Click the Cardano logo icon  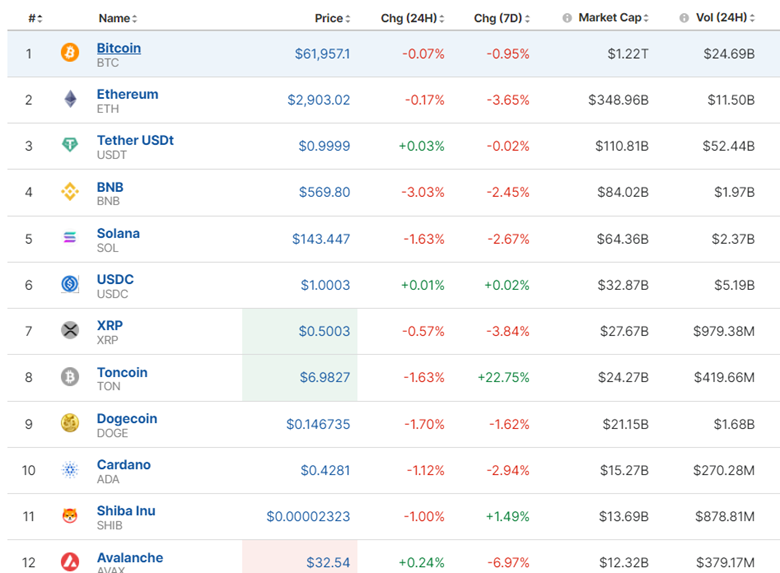[70, 470]
